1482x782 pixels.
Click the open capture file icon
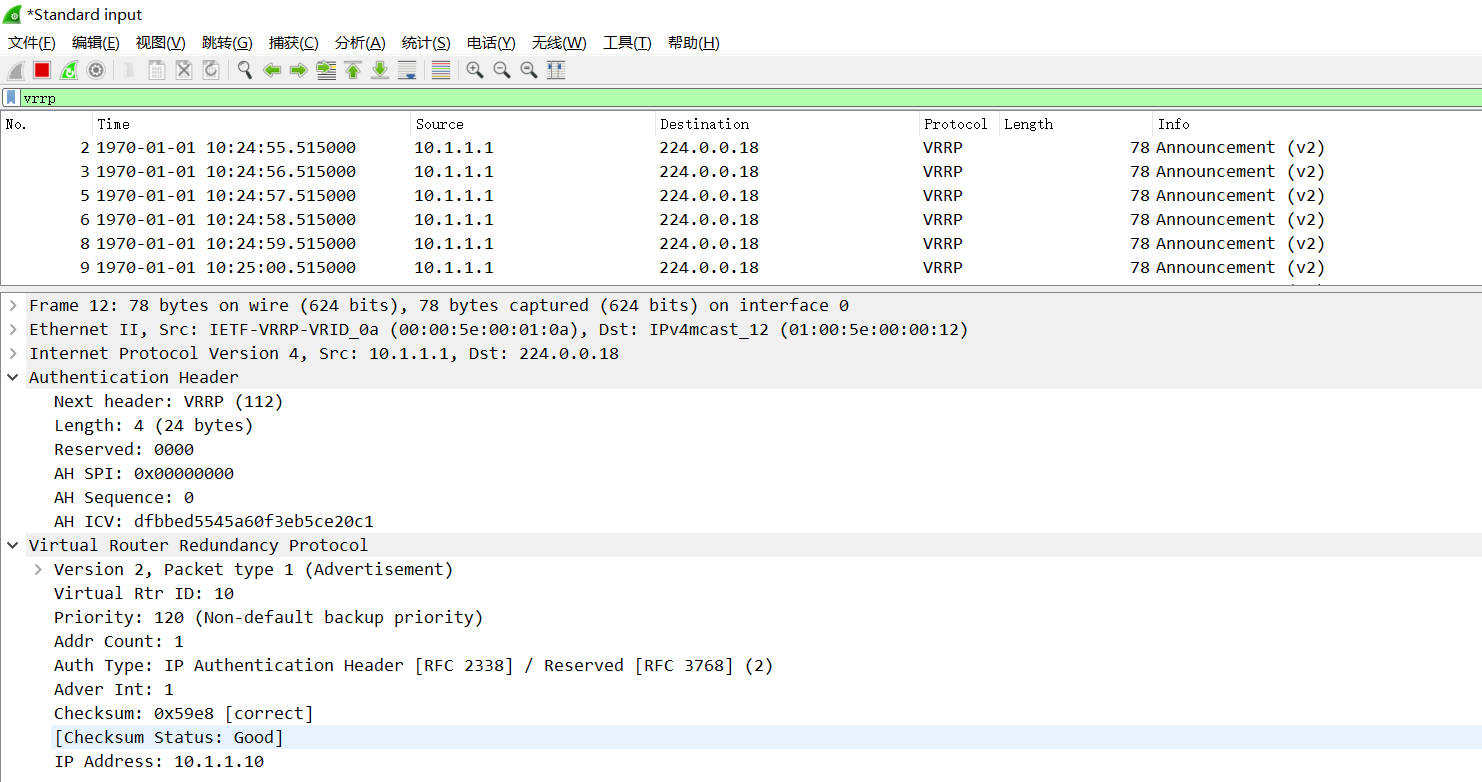[x=130, y=70]
